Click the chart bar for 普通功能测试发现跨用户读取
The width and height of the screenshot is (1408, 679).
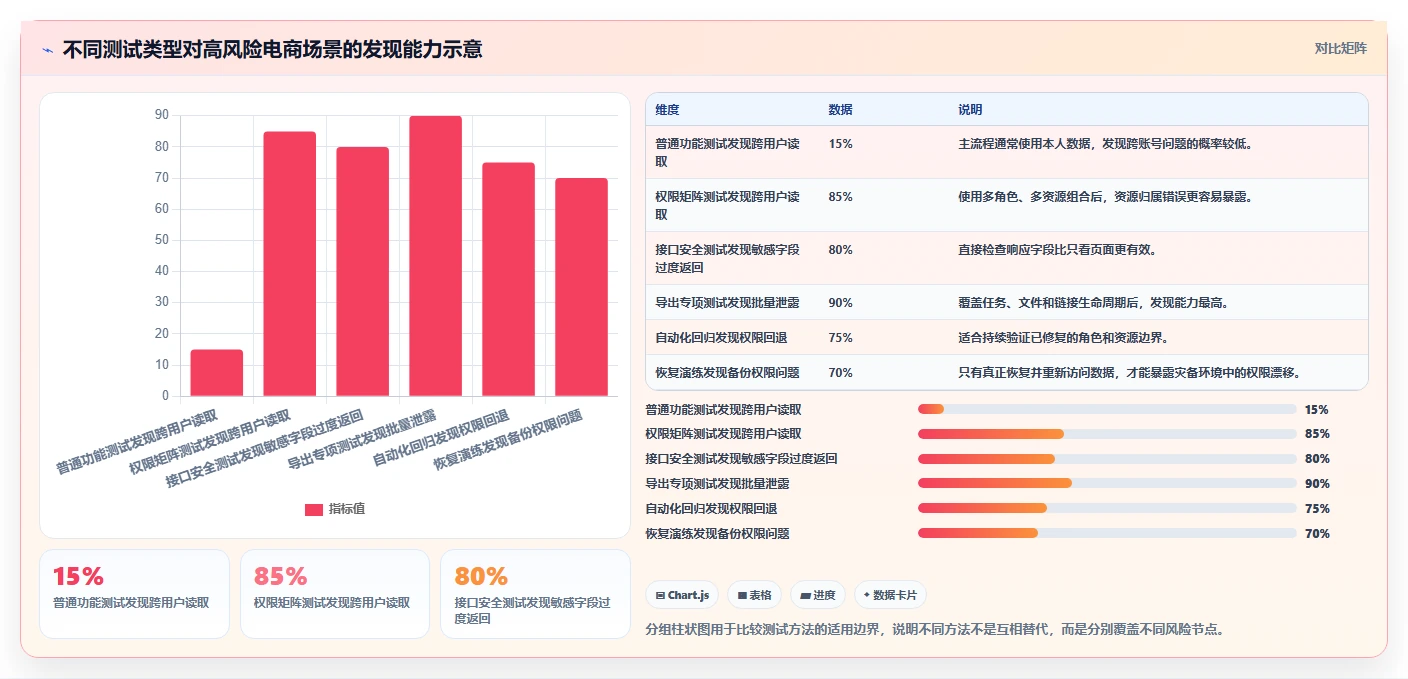217,373
